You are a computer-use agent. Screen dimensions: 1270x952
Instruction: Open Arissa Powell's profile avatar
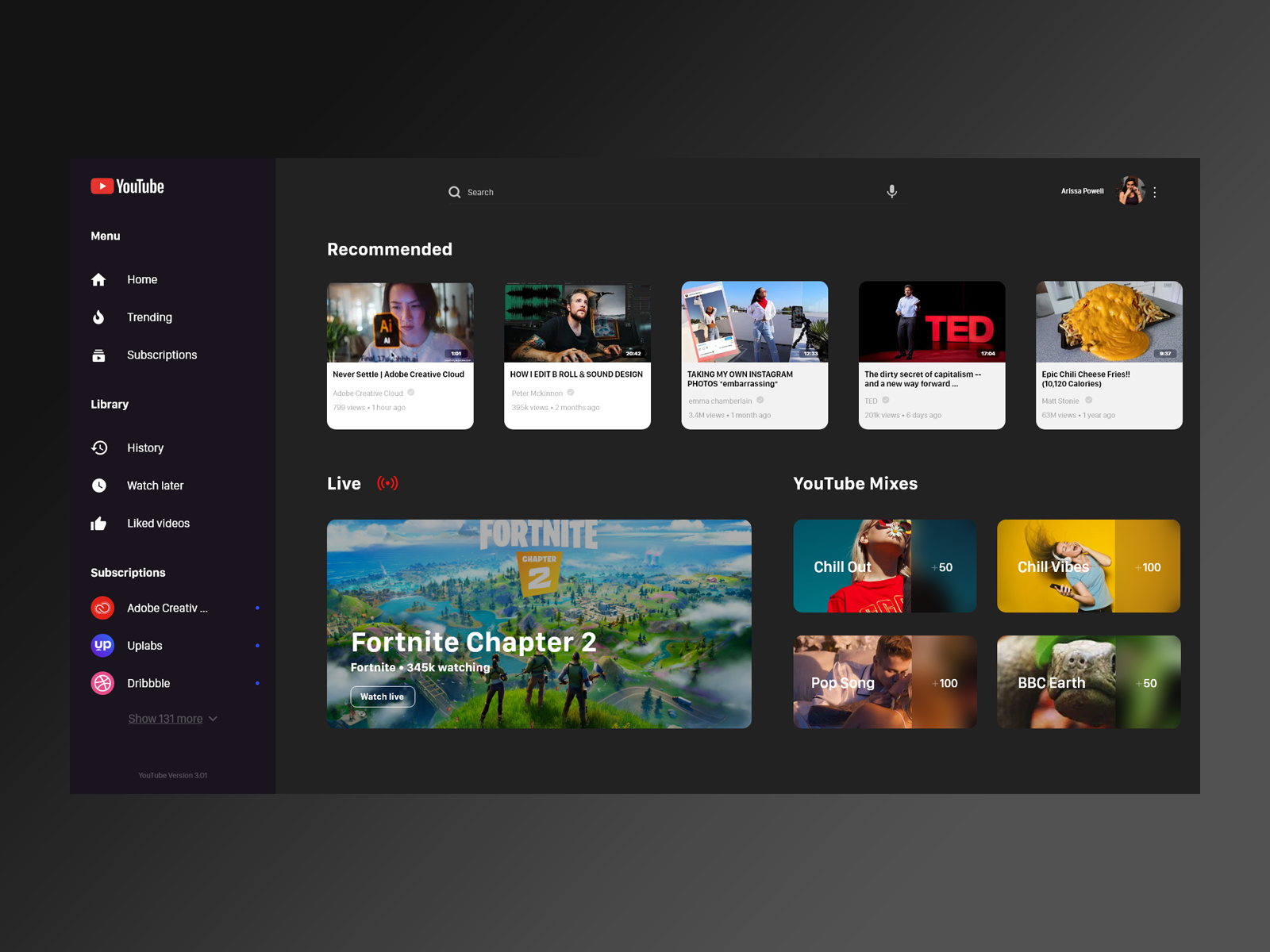click(x=1130, y=191)
